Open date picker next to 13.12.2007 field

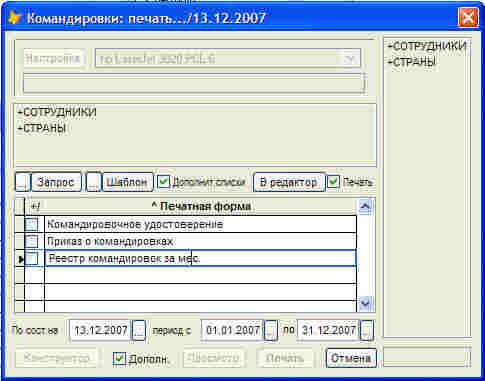point(139,330)
